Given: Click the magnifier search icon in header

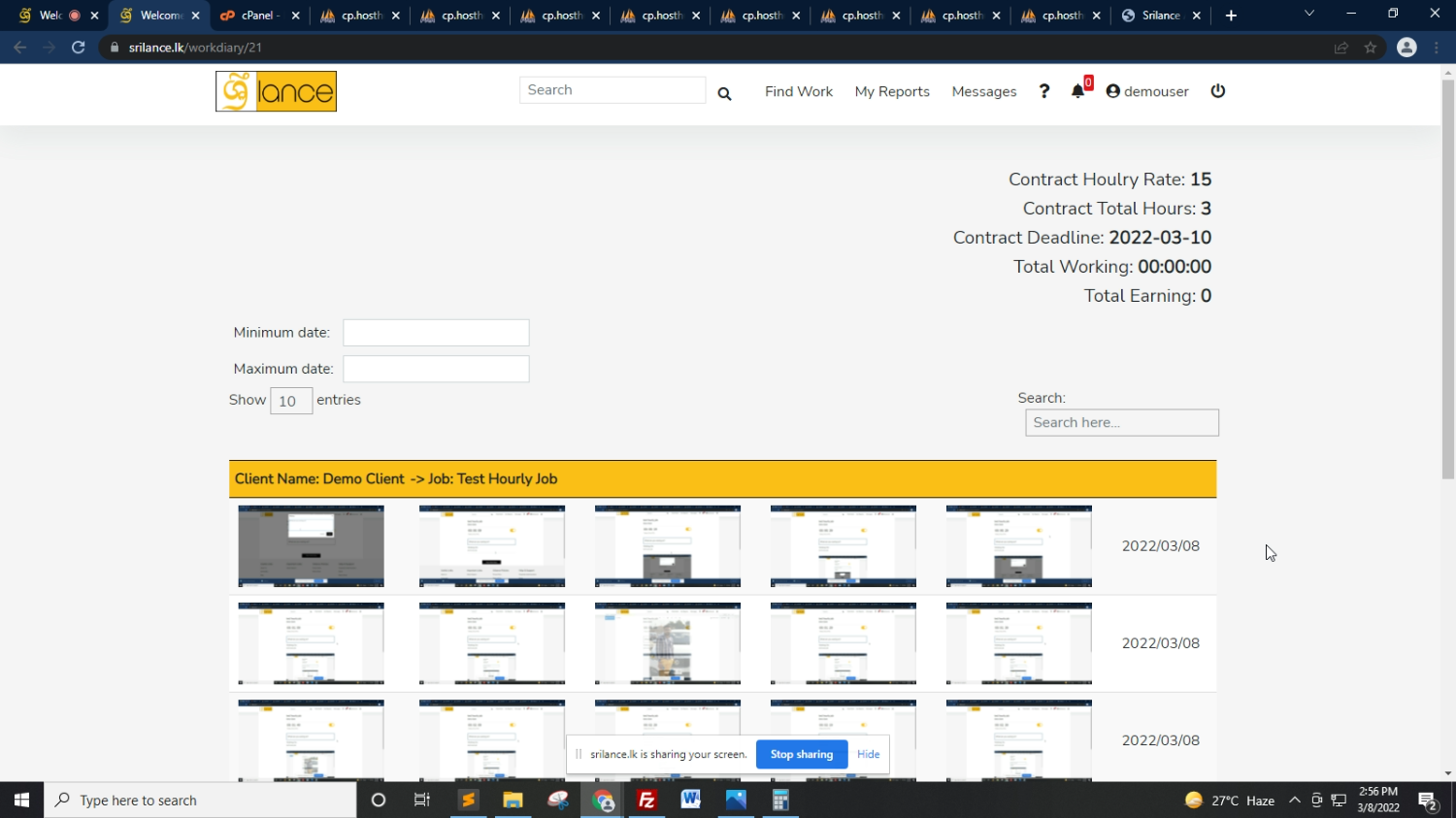Looking at the screenshot, I should coord(724,93).
